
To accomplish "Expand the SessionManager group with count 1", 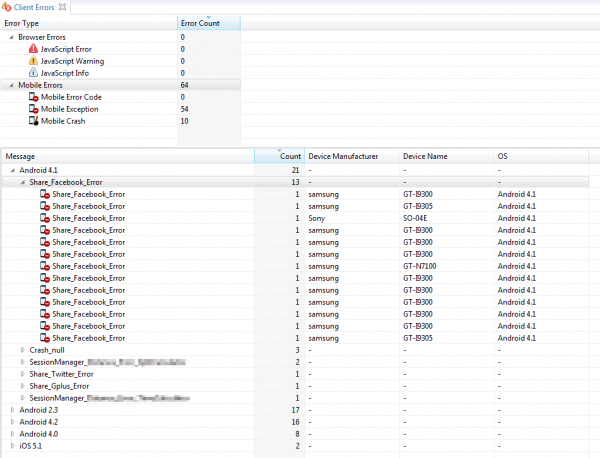I will 22,398.
